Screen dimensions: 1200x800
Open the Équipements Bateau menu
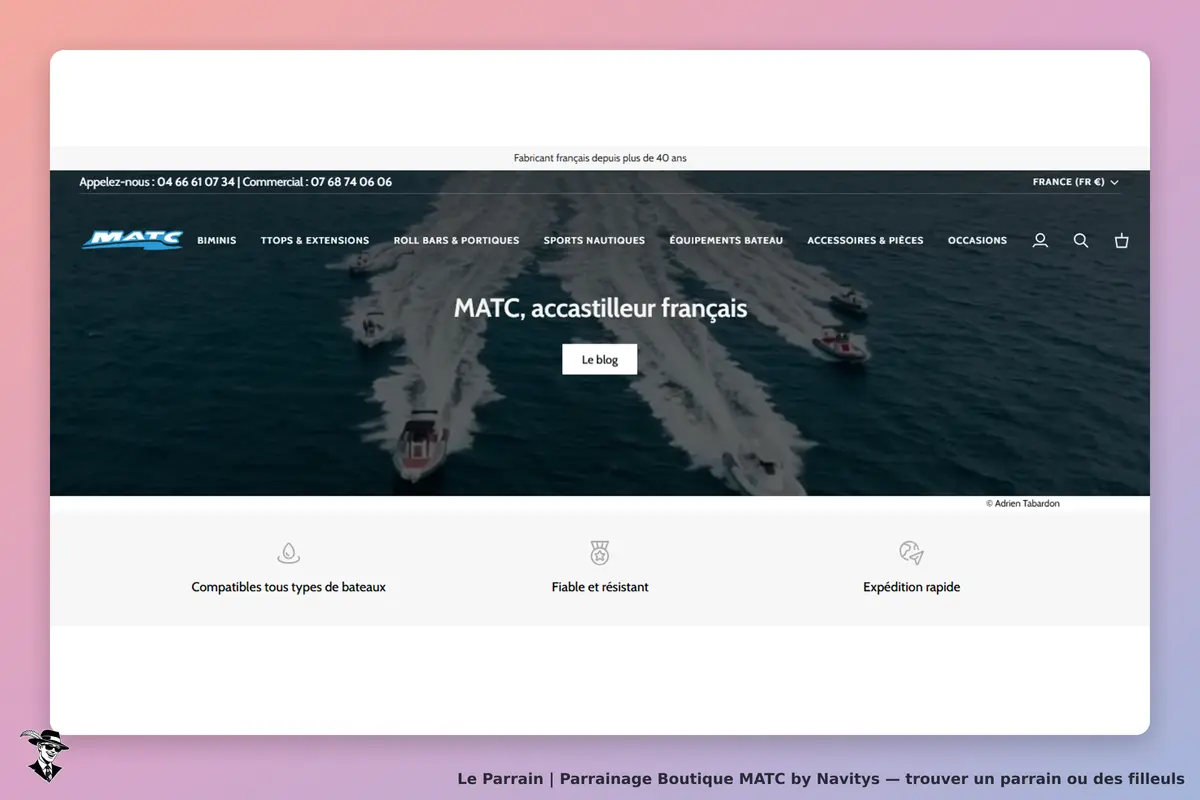click(x=726, y=240)
